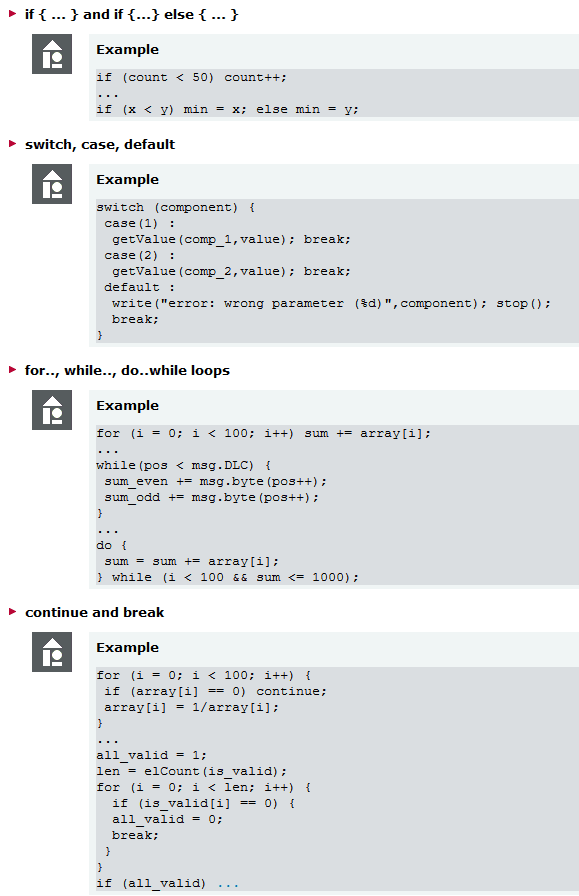579x896 pixels.
Task: Click the blue ellipsis after 'if (all_valid)'
Action: coord(228,884)
